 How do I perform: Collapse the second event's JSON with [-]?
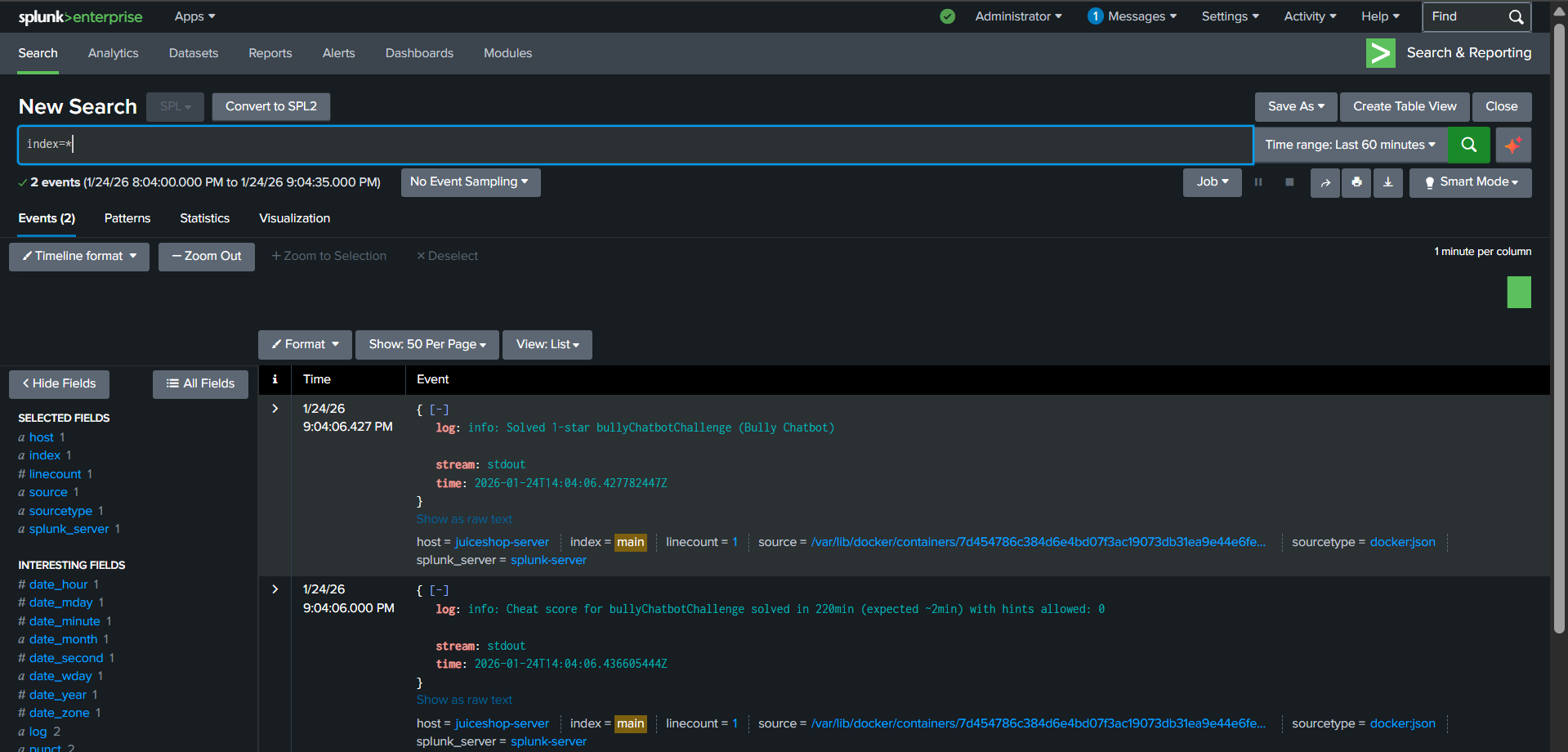tap(440, 590)
